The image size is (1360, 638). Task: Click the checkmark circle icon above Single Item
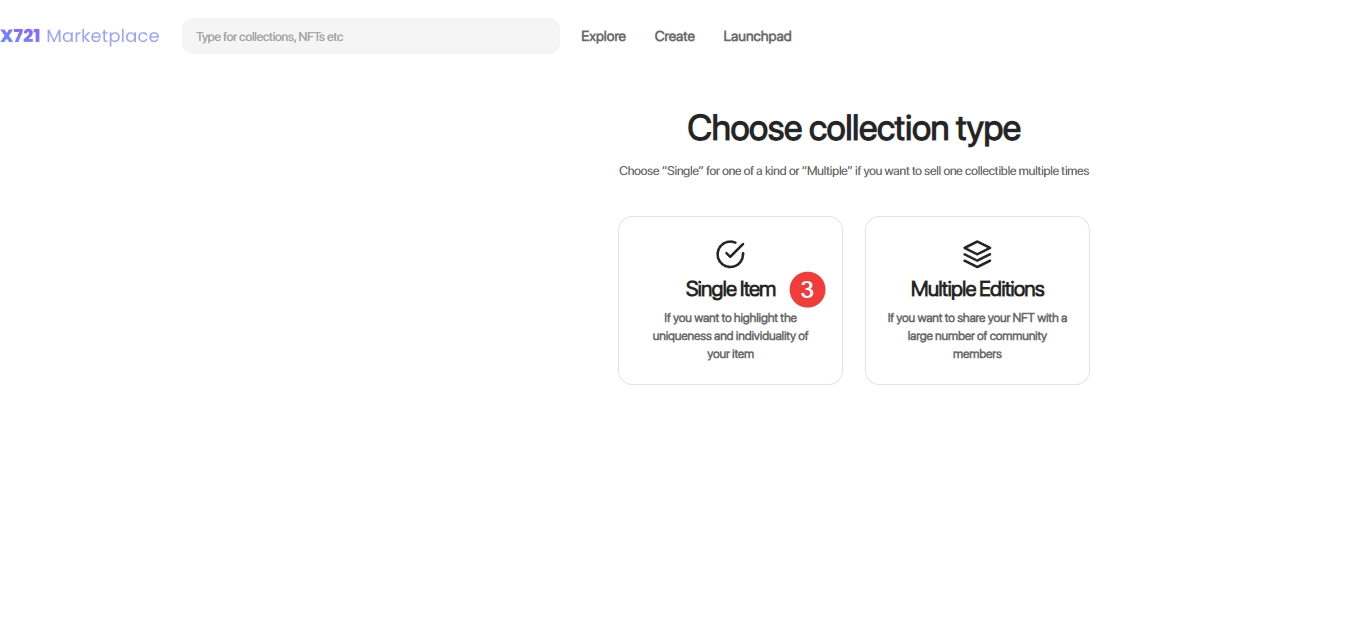[x=730, y=254]
